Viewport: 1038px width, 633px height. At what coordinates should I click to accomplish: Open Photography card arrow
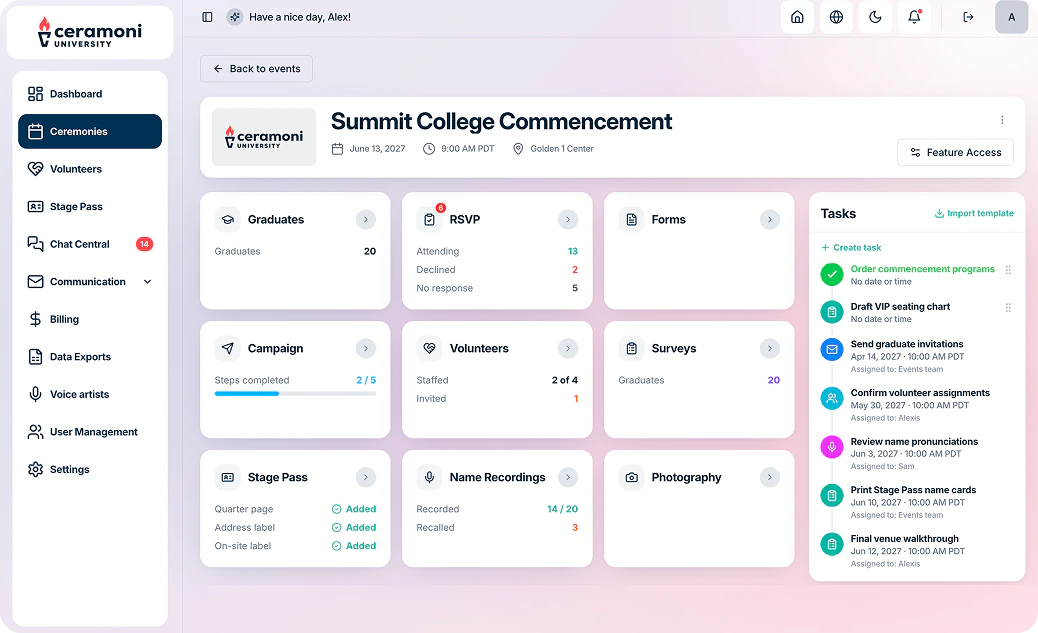click(x=769, y=477)
